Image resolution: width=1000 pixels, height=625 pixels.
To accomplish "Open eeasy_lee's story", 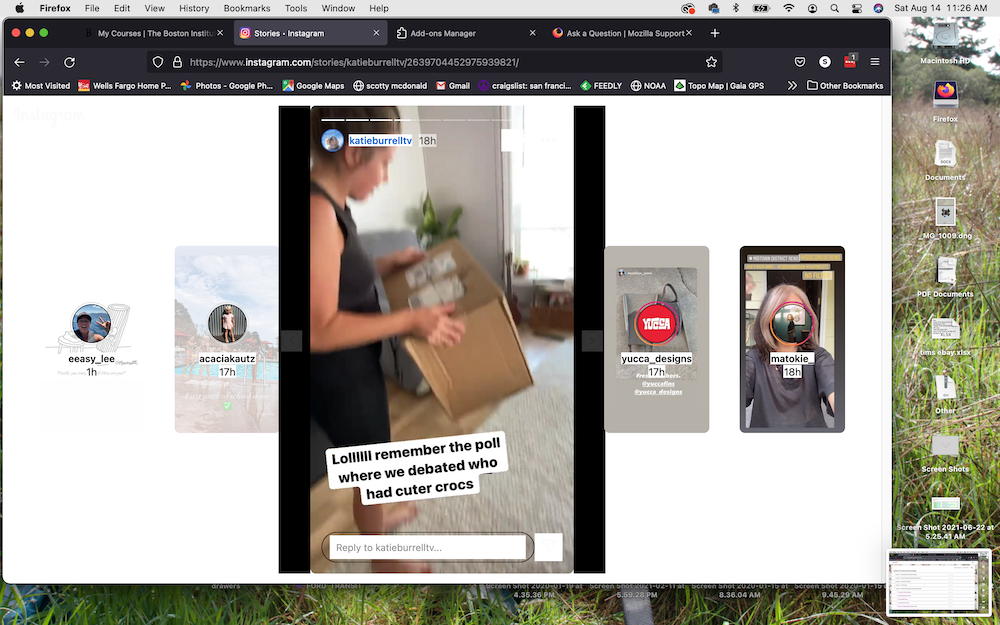I will 92,339.
